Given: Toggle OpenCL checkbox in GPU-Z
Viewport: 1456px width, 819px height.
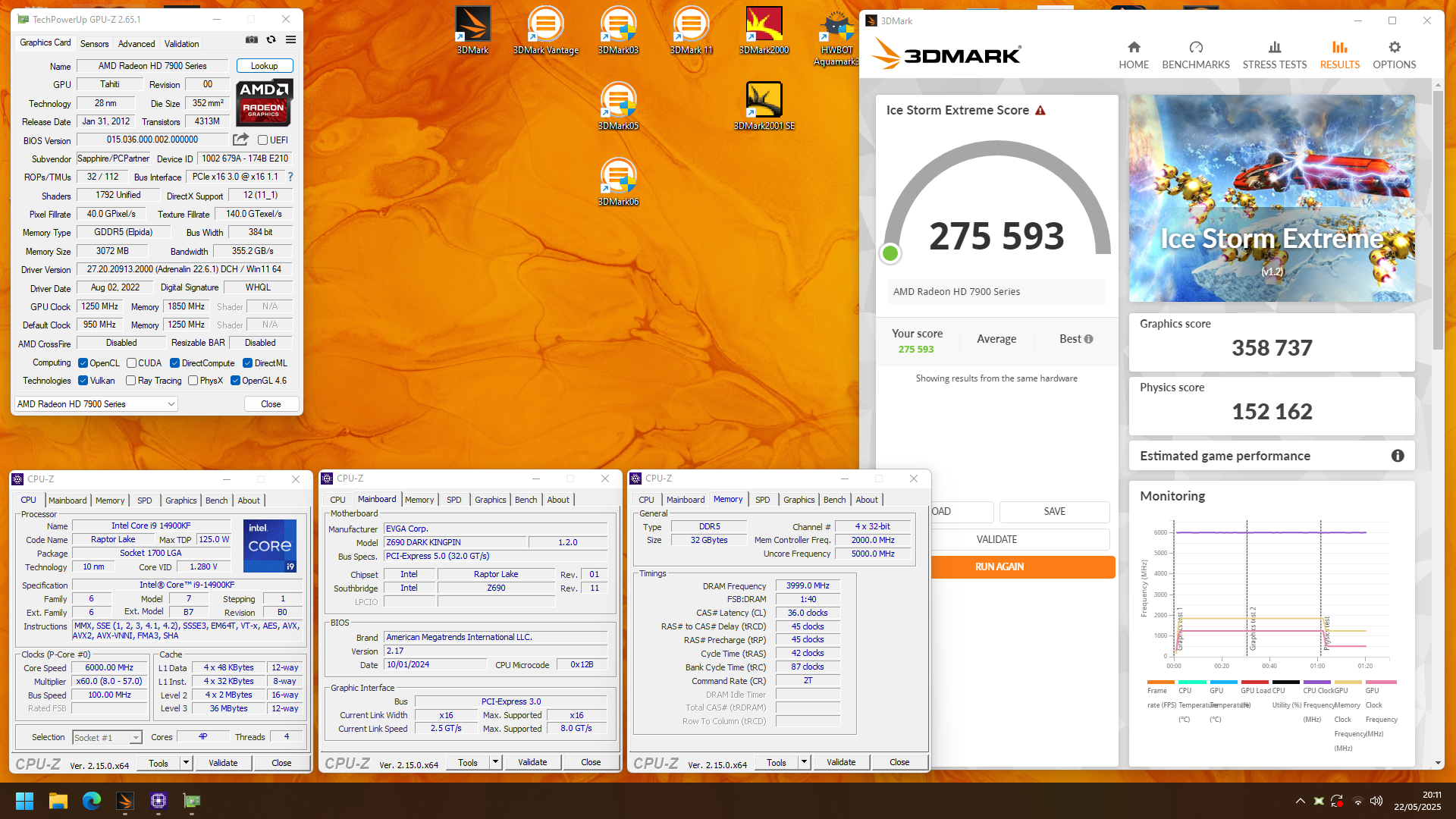Looking at the screenshot, I should tap(83, 363).
